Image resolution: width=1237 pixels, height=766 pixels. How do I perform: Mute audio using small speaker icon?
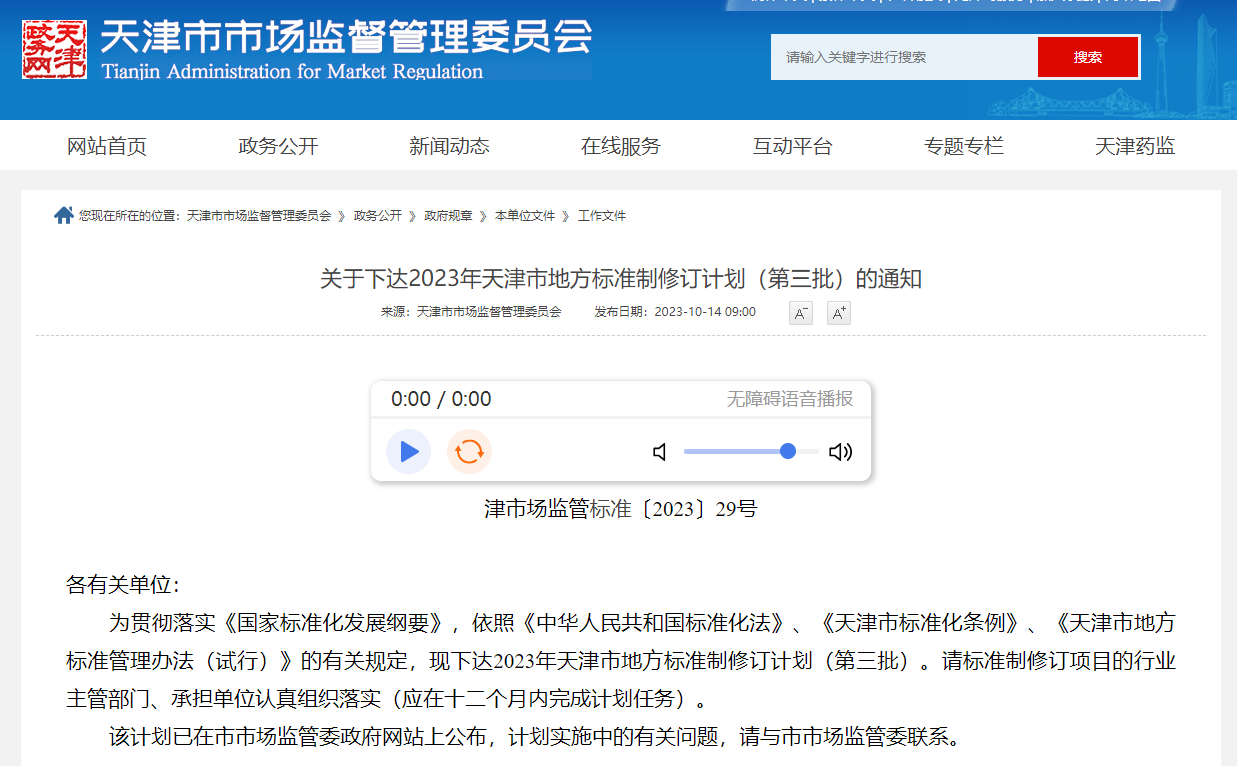tap(660, 452)
